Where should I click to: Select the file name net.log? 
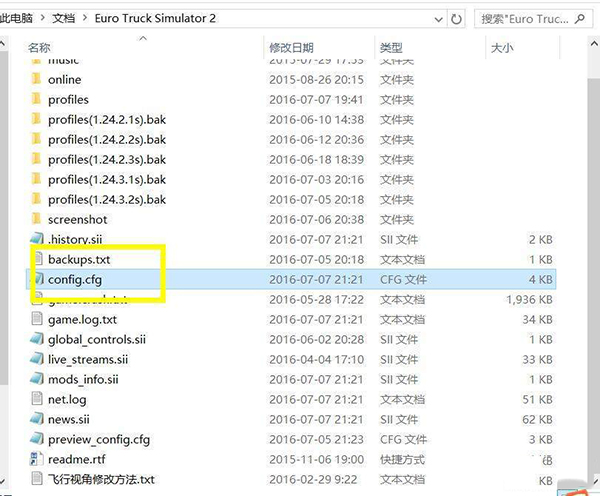[67, 399]
